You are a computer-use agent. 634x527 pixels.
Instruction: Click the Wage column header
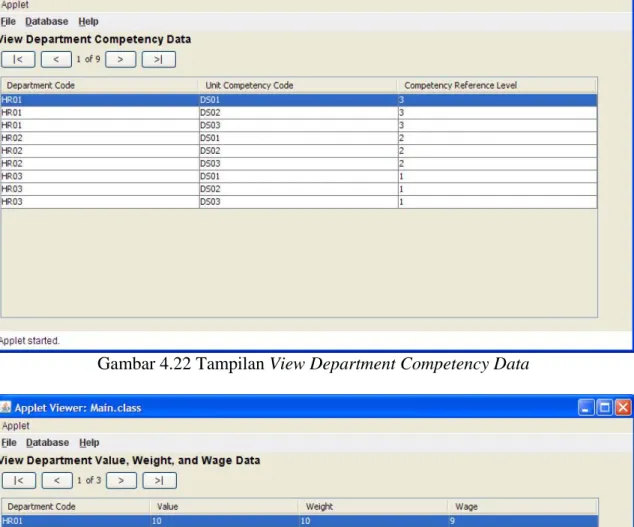click(x=523, y=507)
